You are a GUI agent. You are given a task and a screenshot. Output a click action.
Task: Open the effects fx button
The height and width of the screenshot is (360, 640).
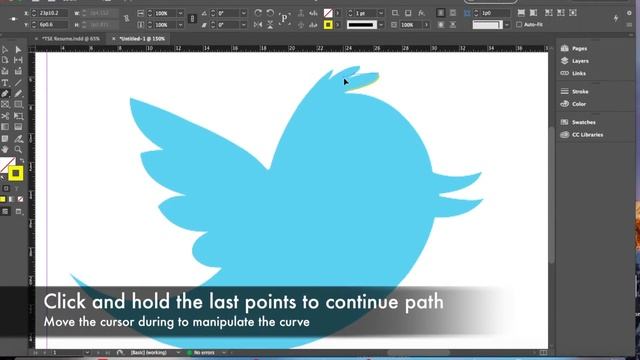click(421, 13)
